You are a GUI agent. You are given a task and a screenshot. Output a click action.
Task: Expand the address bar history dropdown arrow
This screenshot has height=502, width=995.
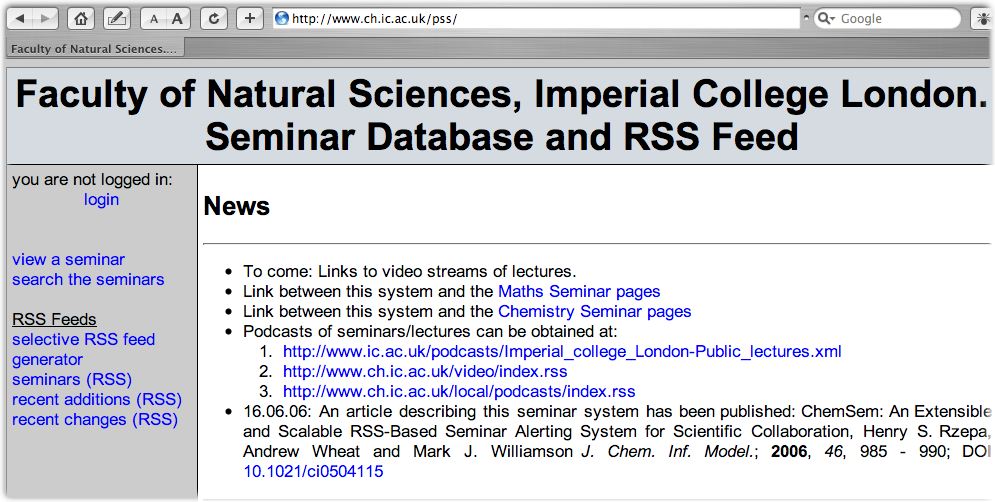pyautogui.click(x=806, y=18)
